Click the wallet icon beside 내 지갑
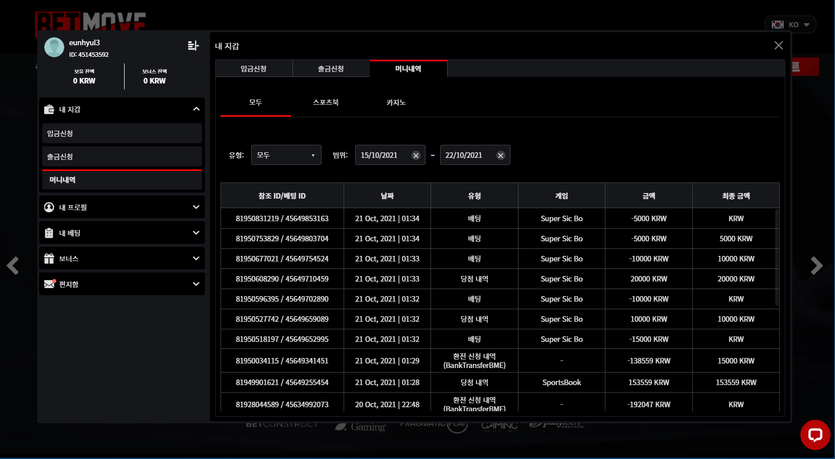The width and height of the screenshot is (835, 459). pyautogui.click(x=49, y=109)
